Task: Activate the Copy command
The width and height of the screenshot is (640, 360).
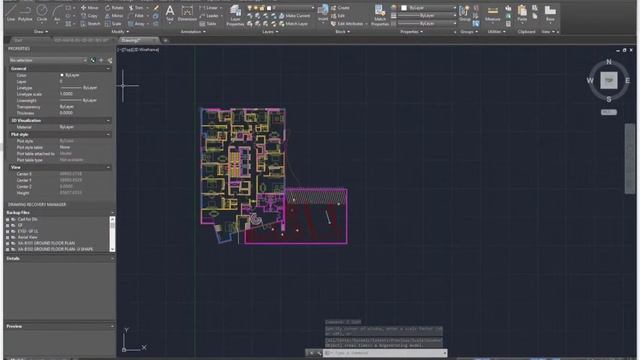Action: pos(89,16)
